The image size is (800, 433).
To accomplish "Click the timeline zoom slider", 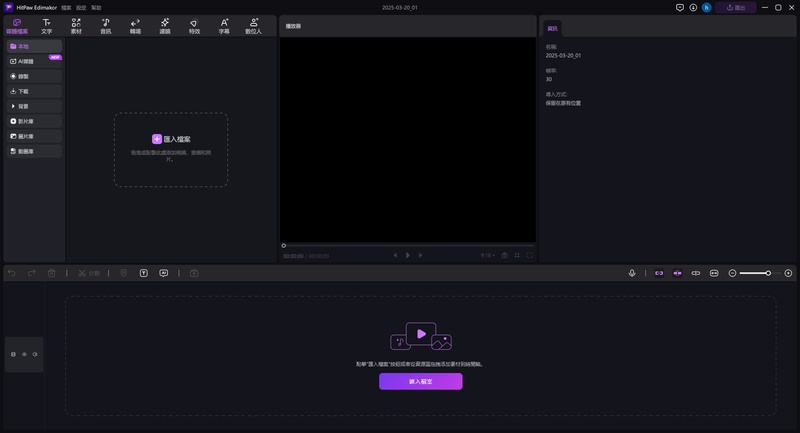I will coord(760,273).
